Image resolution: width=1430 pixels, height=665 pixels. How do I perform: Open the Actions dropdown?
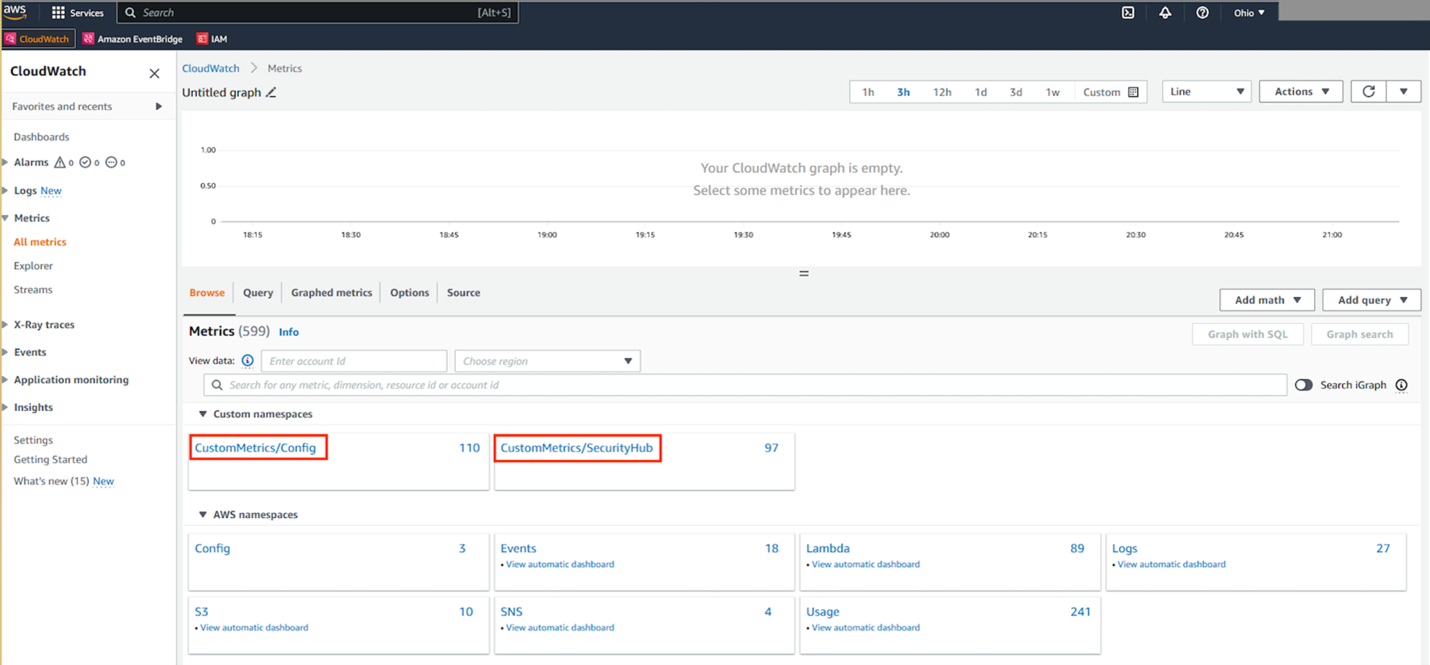coord(1300,91)
